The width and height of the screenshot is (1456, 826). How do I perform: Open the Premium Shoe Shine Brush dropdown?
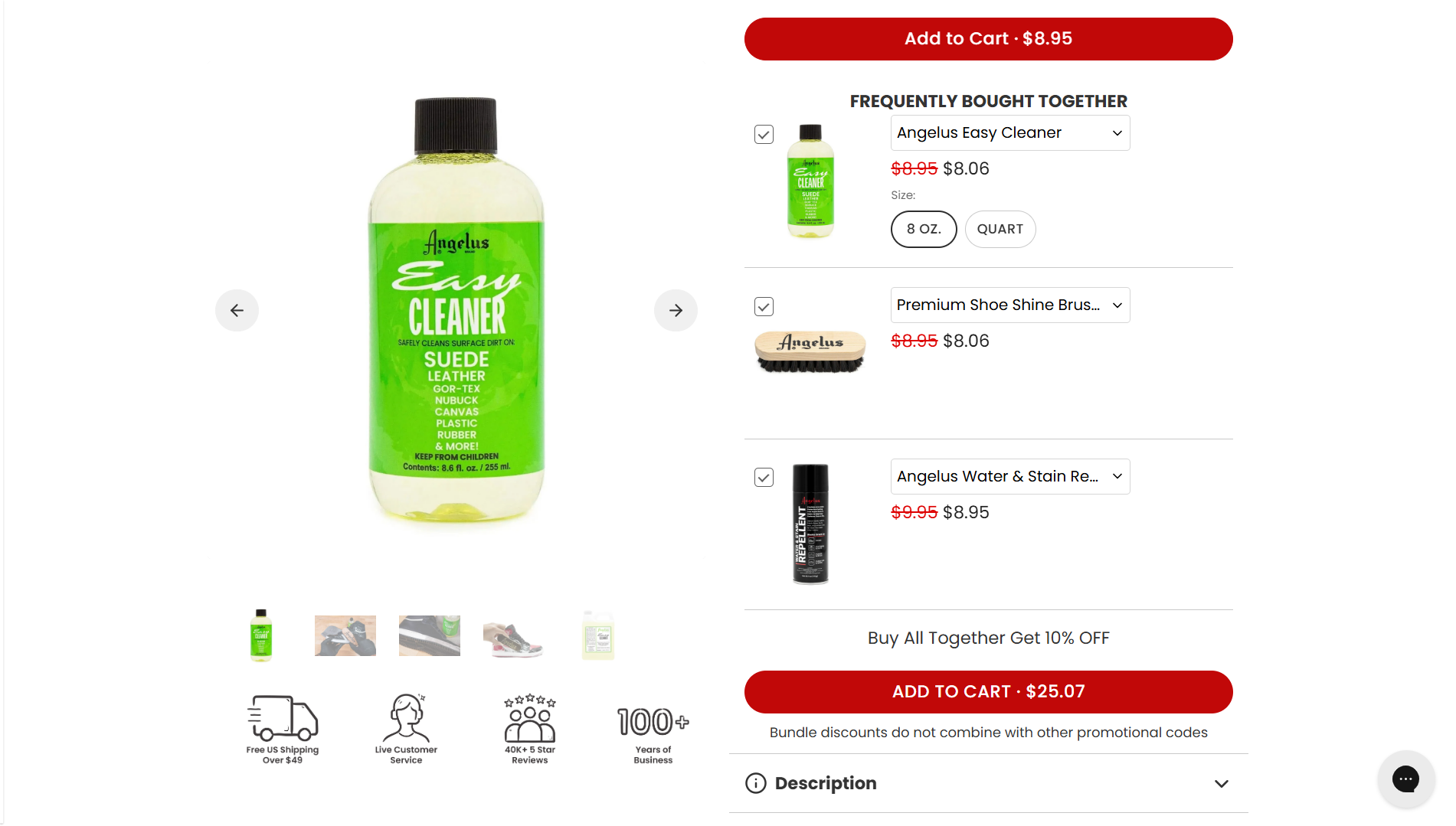coord(1010,305)
